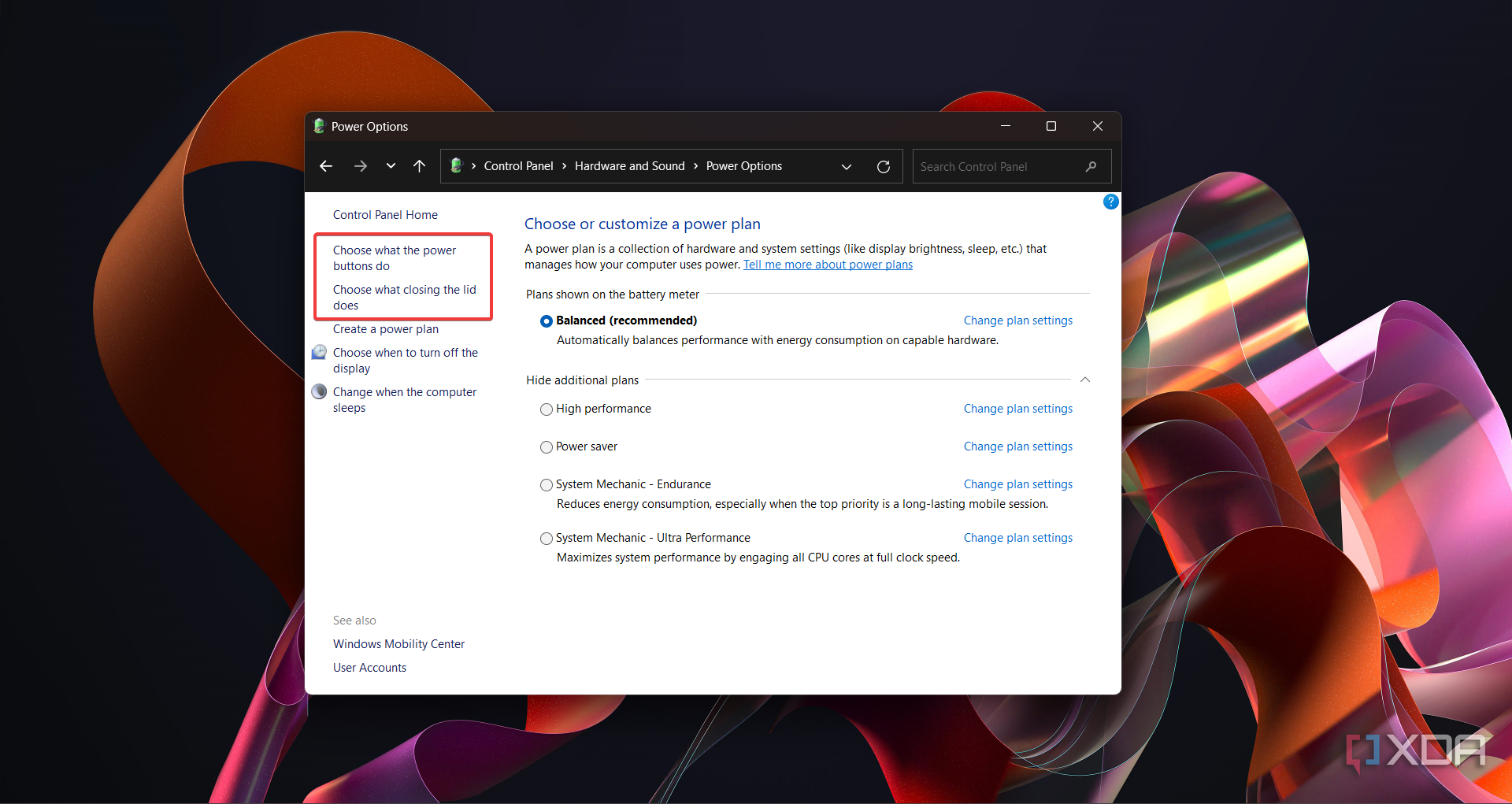The height and width of the screenshot is (804, 1512).
Task: Refresh the Power Options page
Action: click(884, 167)
